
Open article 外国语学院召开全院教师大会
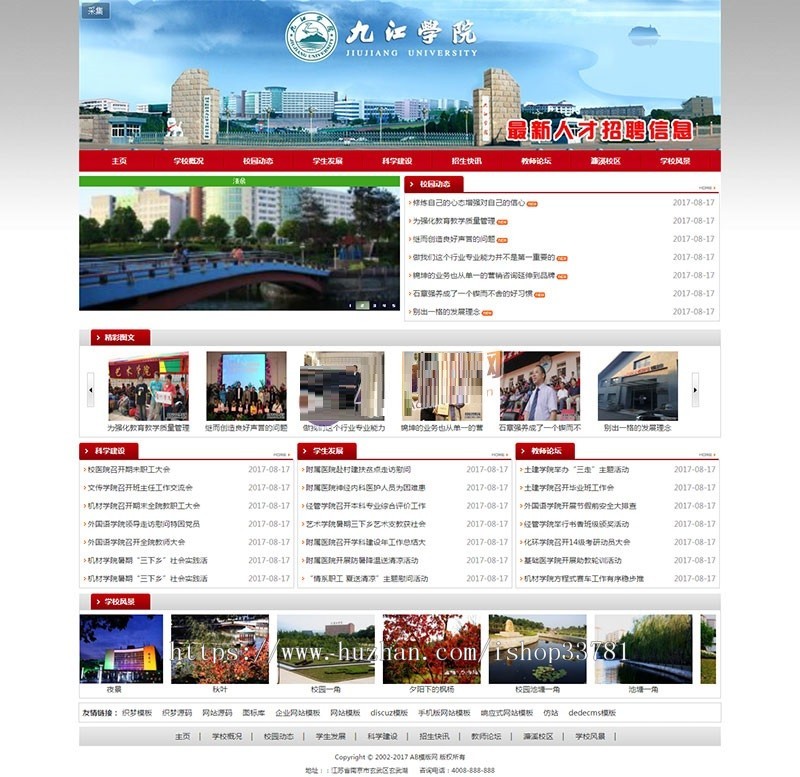(136, 542)
